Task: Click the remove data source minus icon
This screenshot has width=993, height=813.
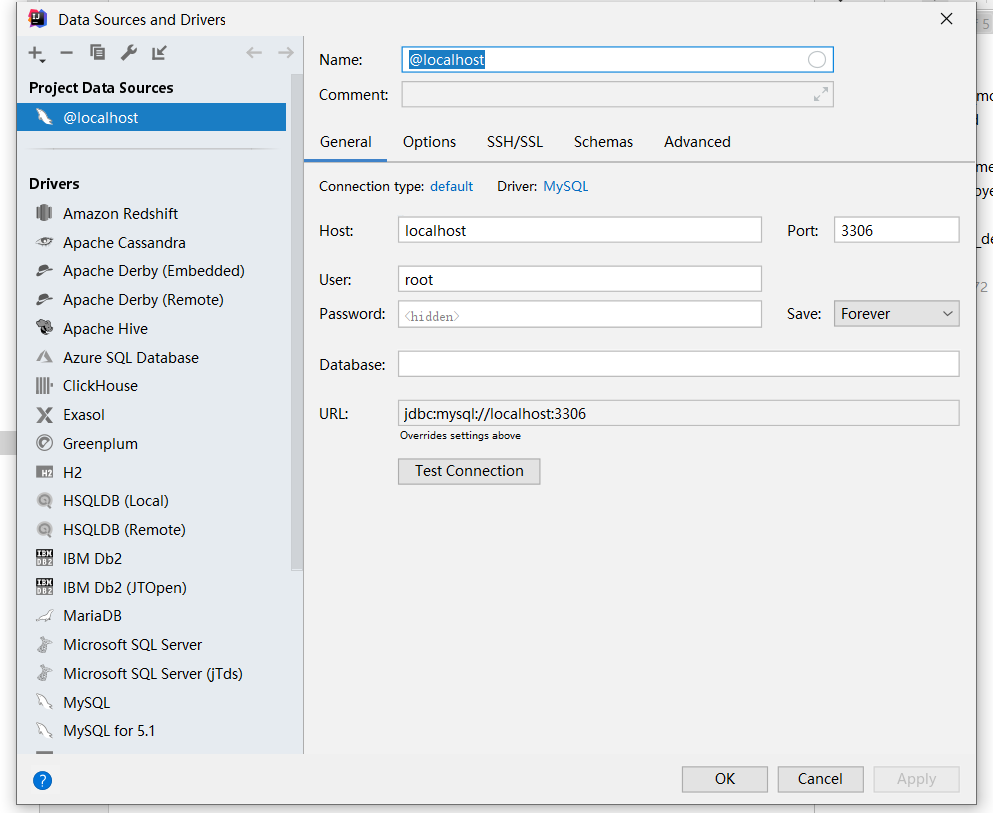Action: 66,53
